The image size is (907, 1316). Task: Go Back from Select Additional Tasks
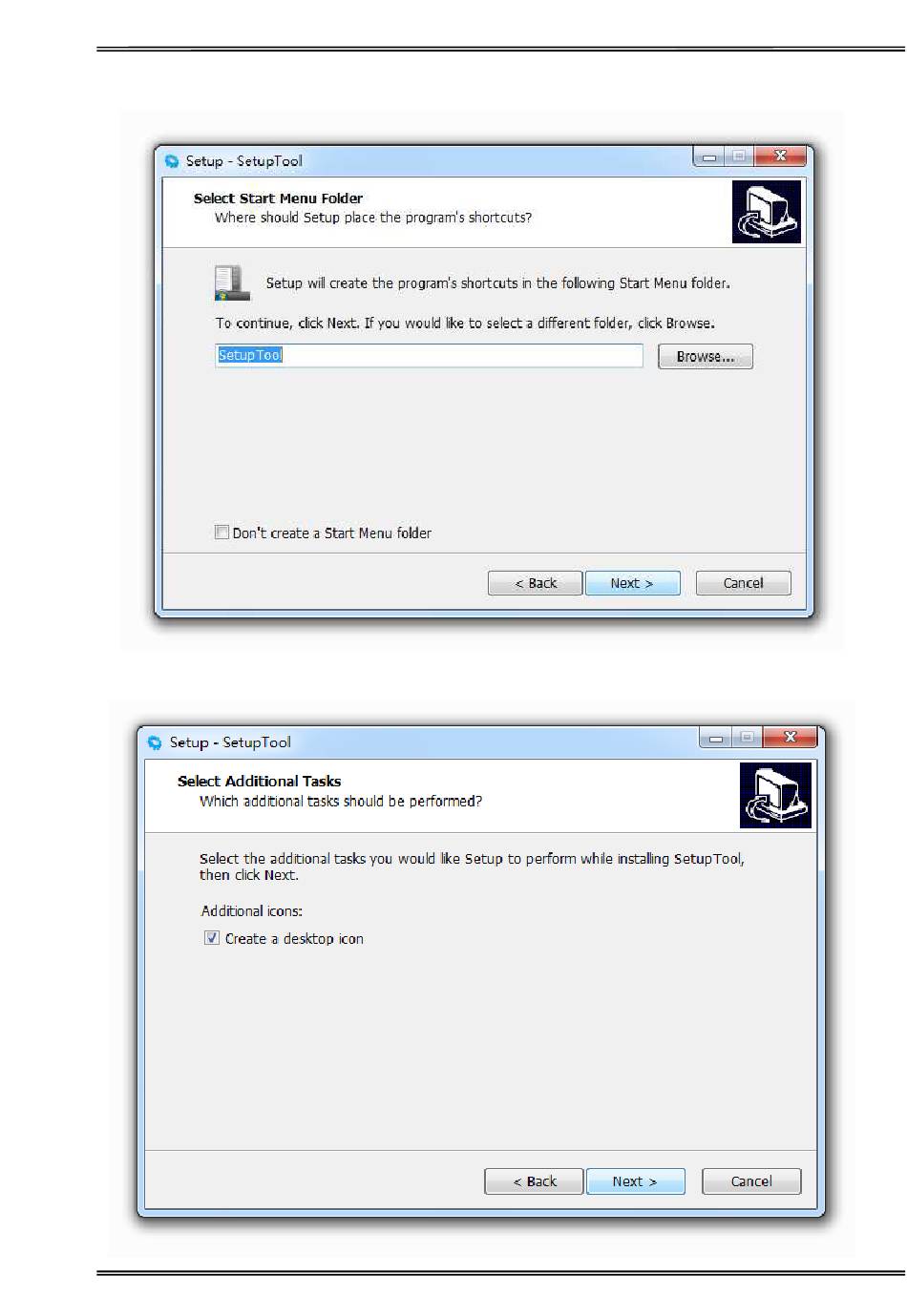(534, 1181)
